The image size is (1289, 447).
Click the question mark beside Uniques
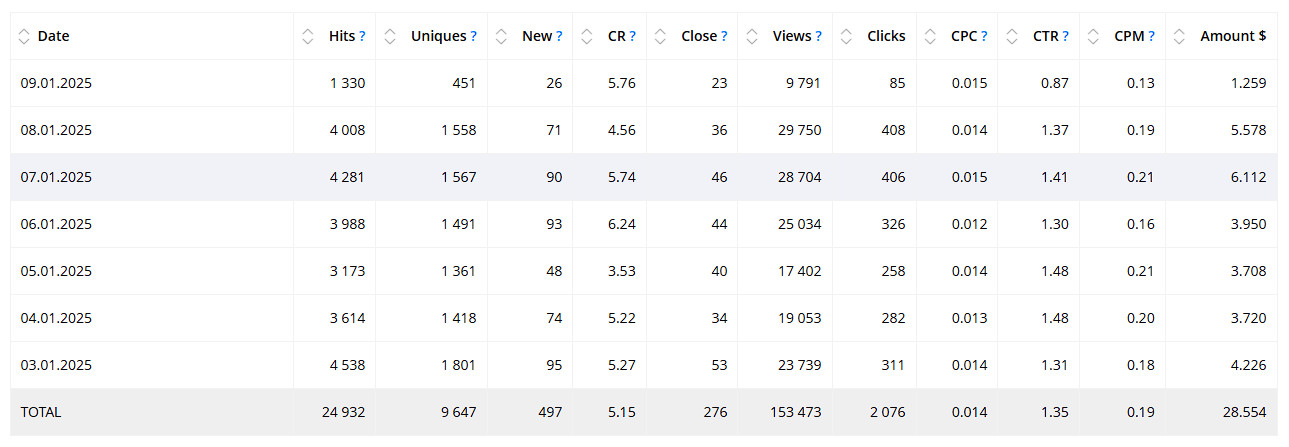click(473, 36)
